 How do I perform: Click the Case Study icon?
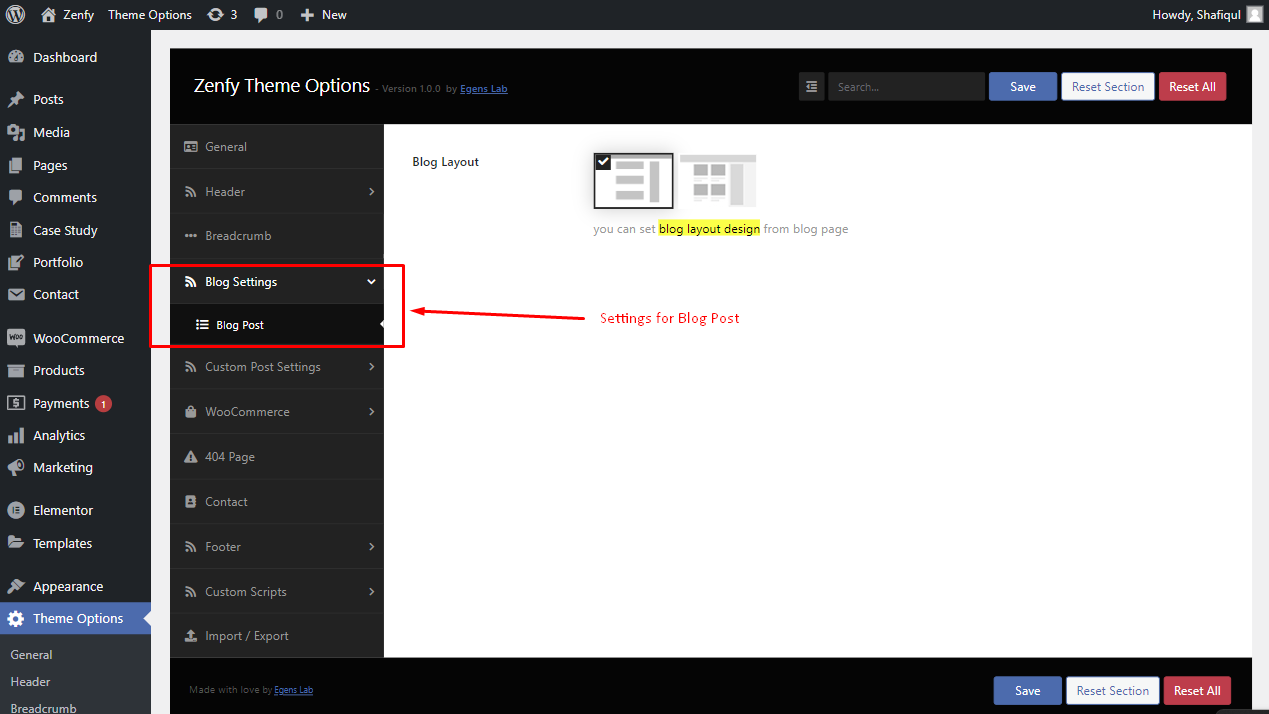(16, 230)
